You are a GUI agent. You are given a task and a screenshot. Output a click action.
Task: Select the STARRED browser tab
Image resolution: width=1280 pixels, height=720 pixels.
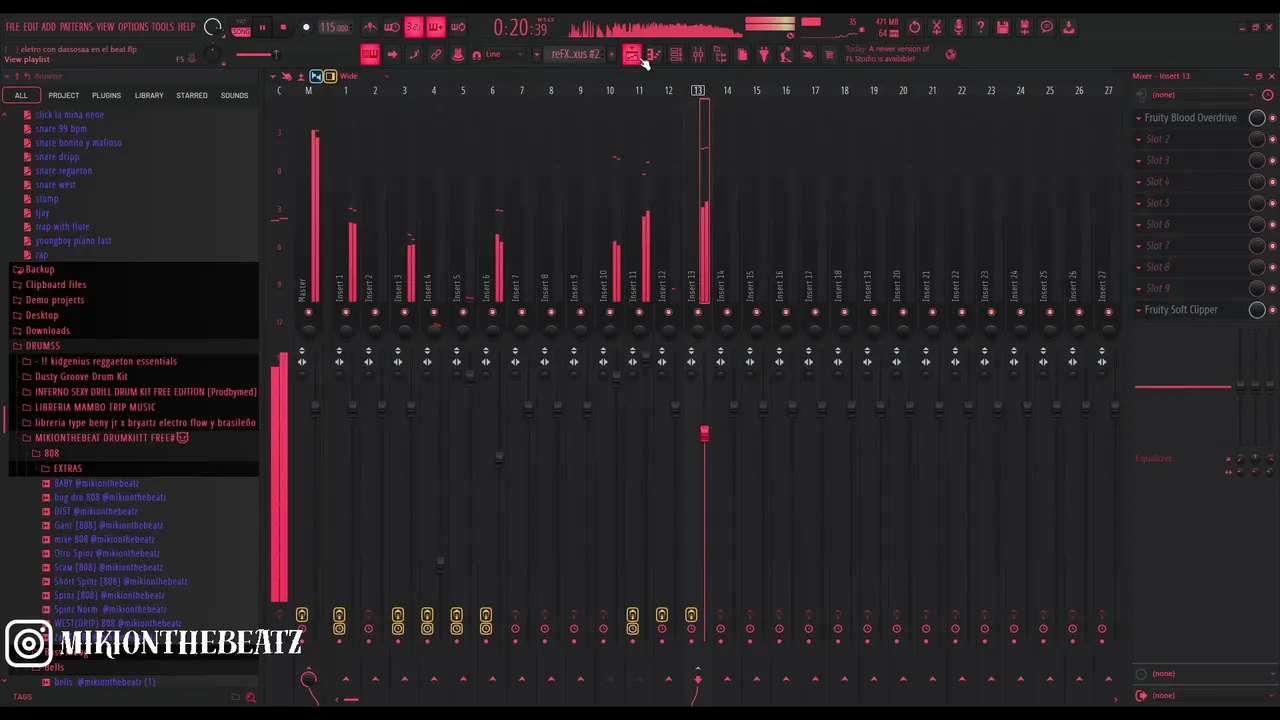[192, 95]
